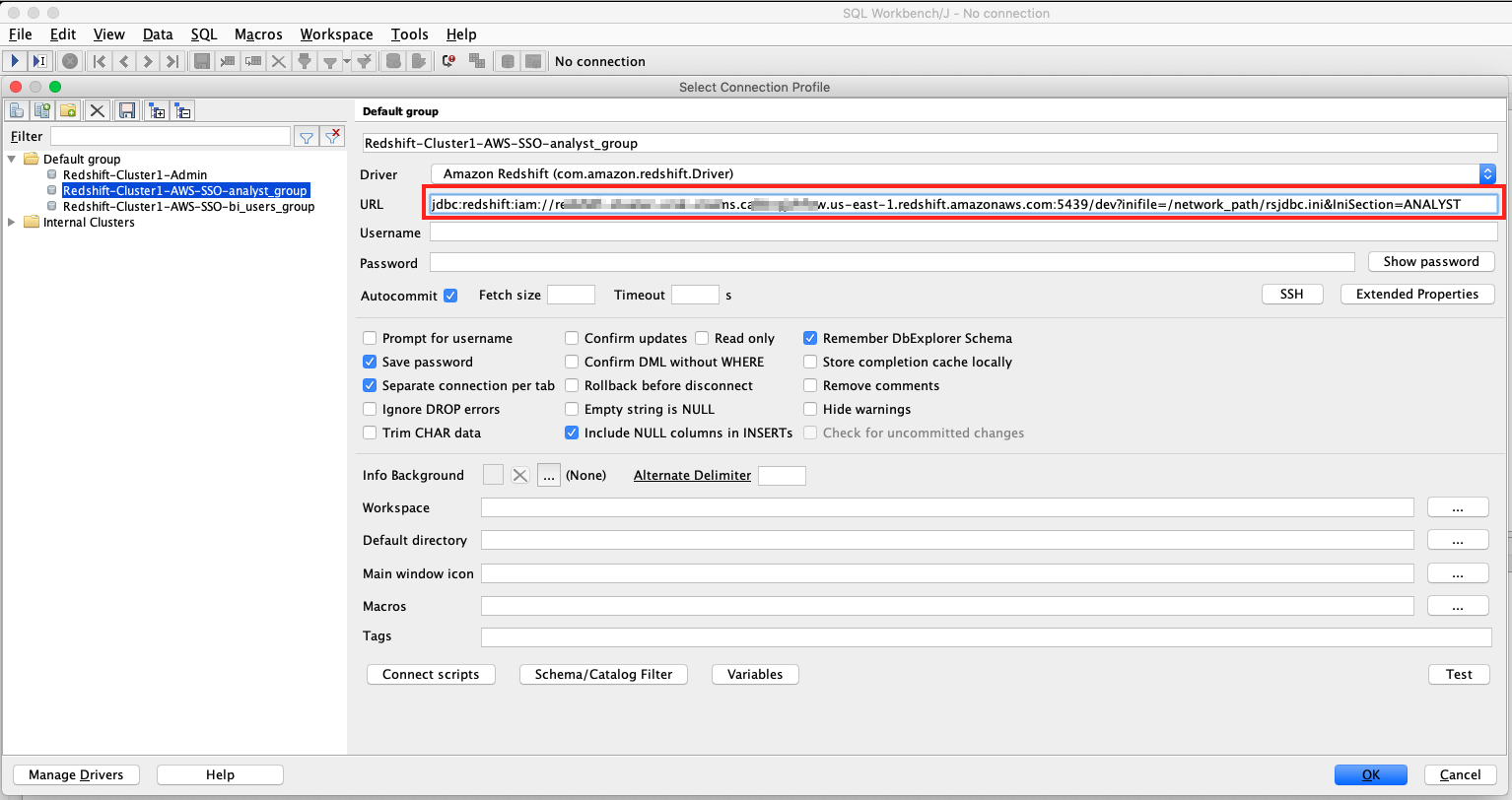The image size is (1512, 800).
Task: Tick the Read only checkbox
Action: click(x=702, y=338)
